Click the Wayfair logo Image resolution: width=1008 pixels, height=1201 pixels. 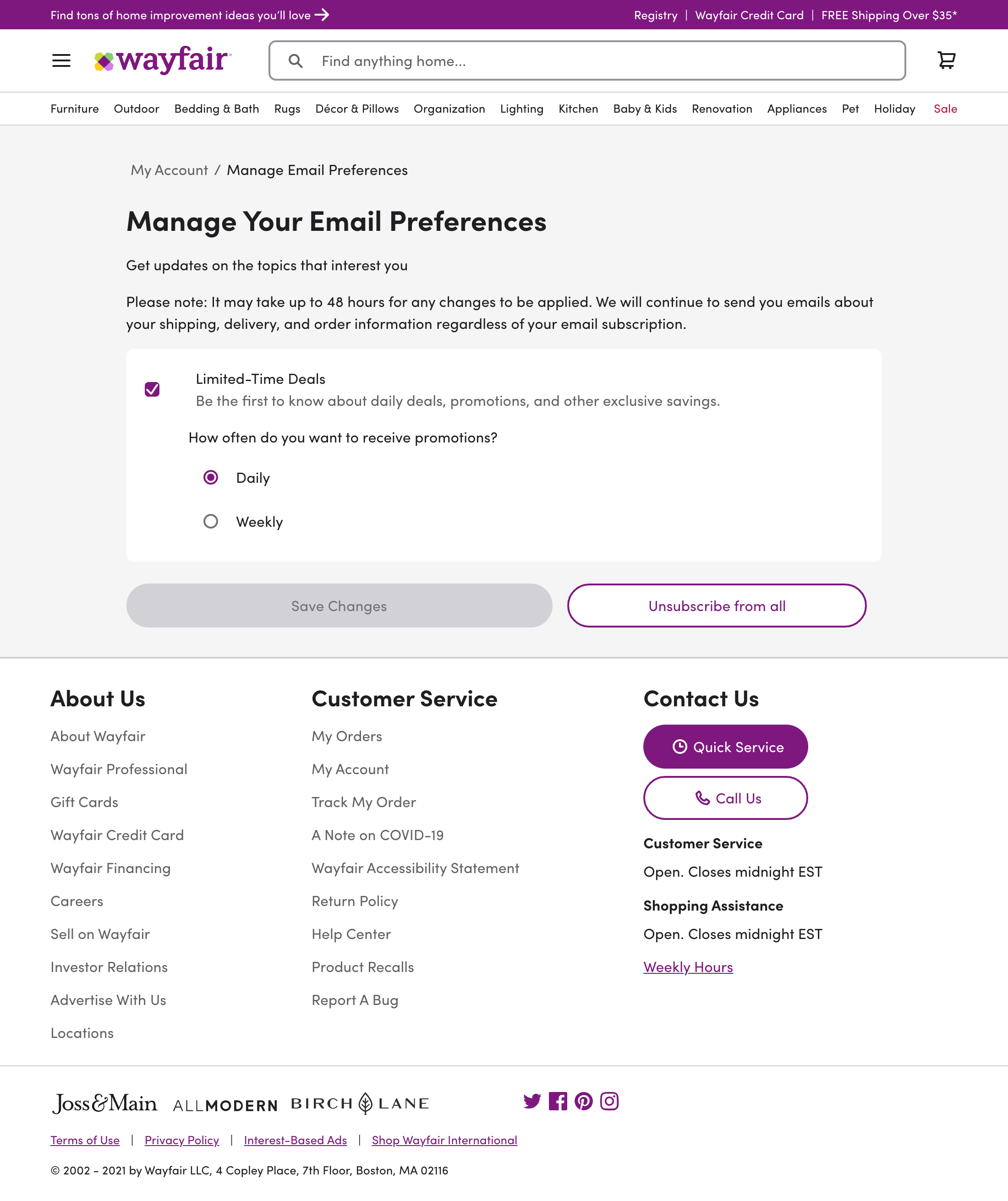162,60
